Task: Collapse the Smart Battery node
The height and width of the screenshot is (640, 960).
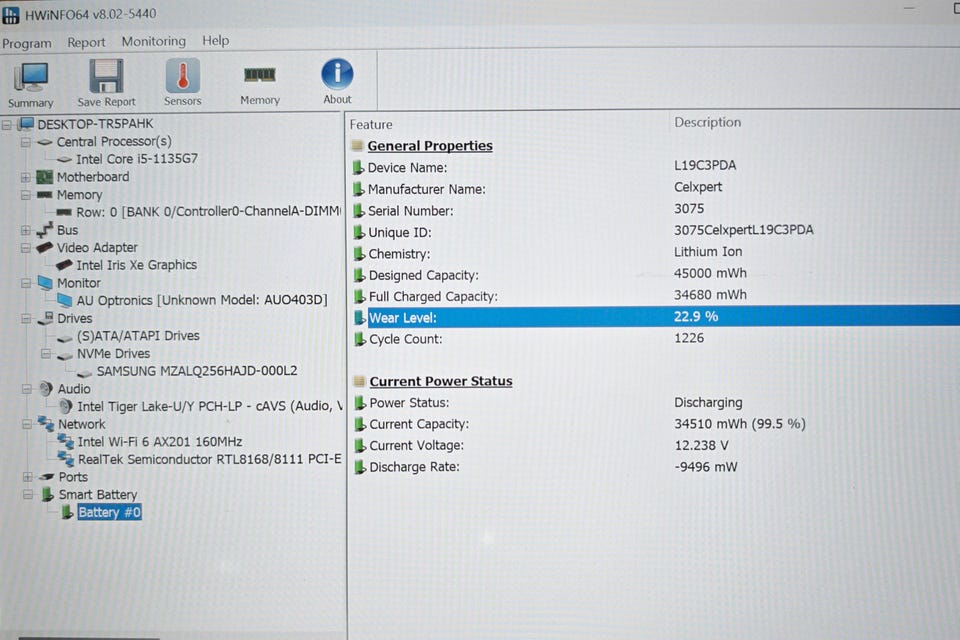Action: pyautogui.click(x=28, y=494)
